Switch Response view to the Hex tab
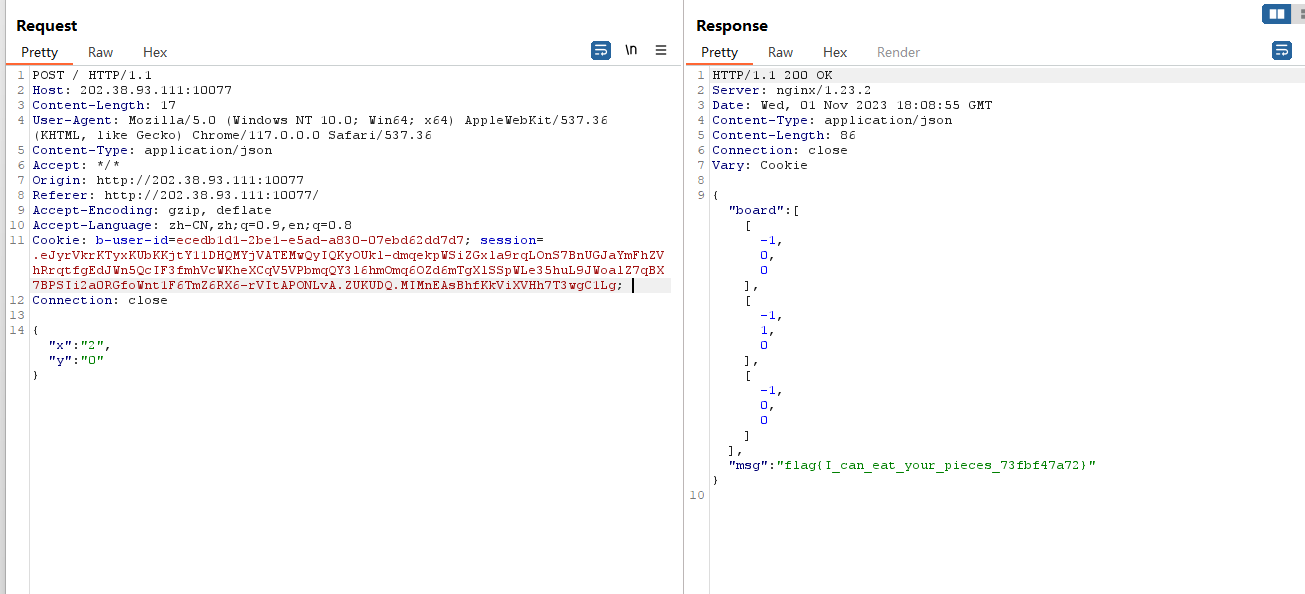 (835, 52)
